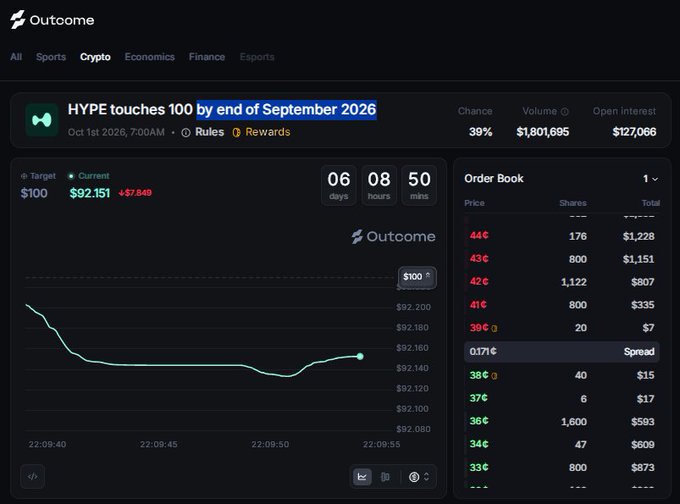Click the 44¢ ask row price
This screenshot has width=680, height=504.
click(x=479, y=236)
